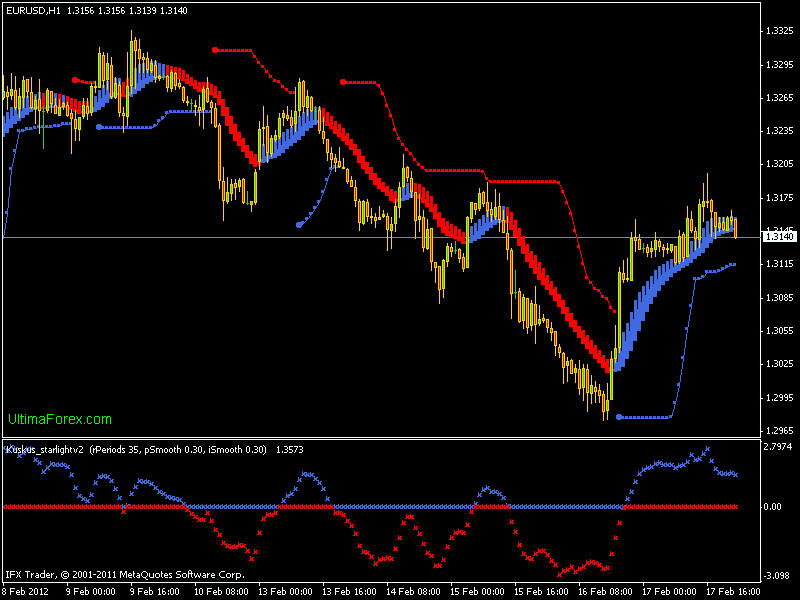Click the 1.3265 price scale label
Image resolution: width=800 pixels, height=600 pixels.
(780, 98)
